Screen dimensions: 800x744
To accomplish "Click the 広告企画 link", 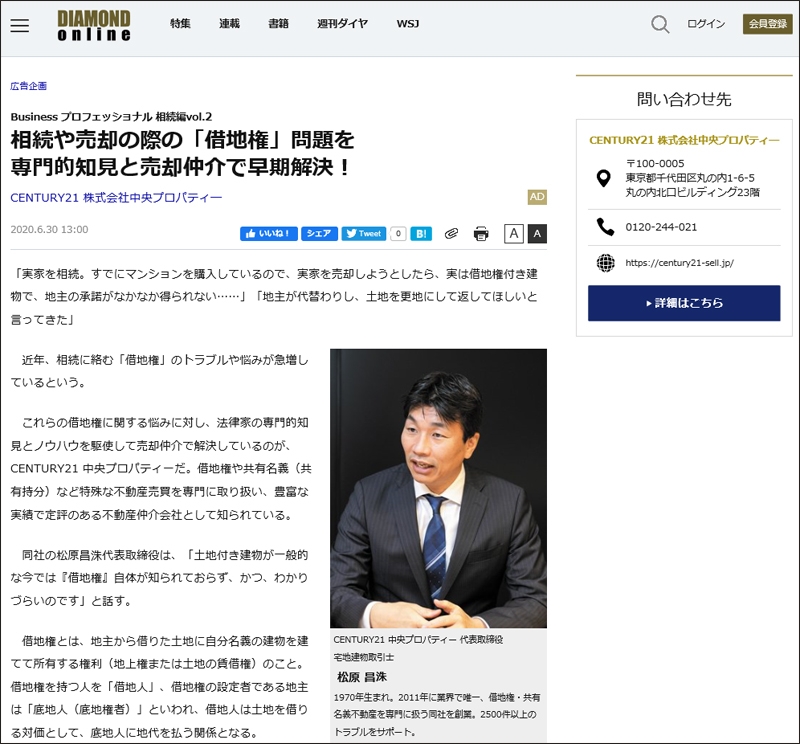I will [29, 86].
